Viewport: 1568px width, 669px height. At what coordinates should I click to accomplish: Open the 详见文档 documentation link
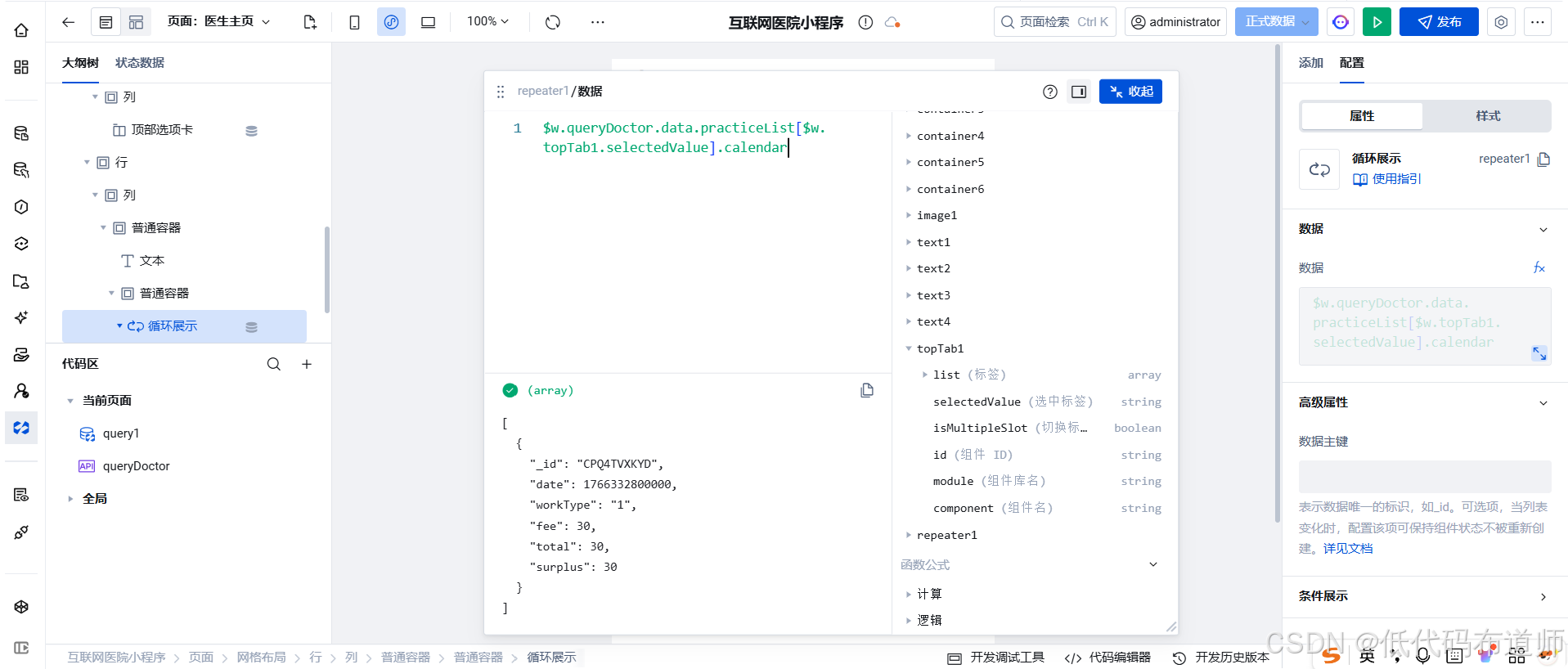pos(1348,549)
